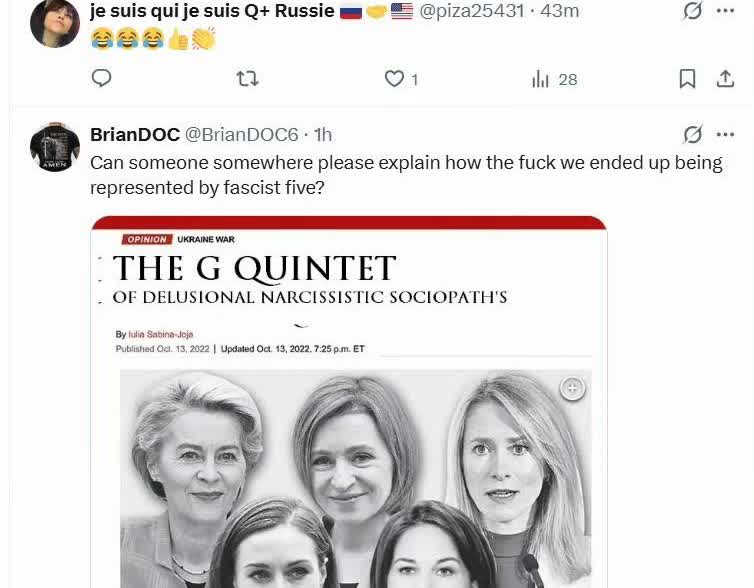Image resolution: width=754 pixels, height=588 pixels.
Task: Click the @BrianDOC6 handle
Action: point(241,135)
